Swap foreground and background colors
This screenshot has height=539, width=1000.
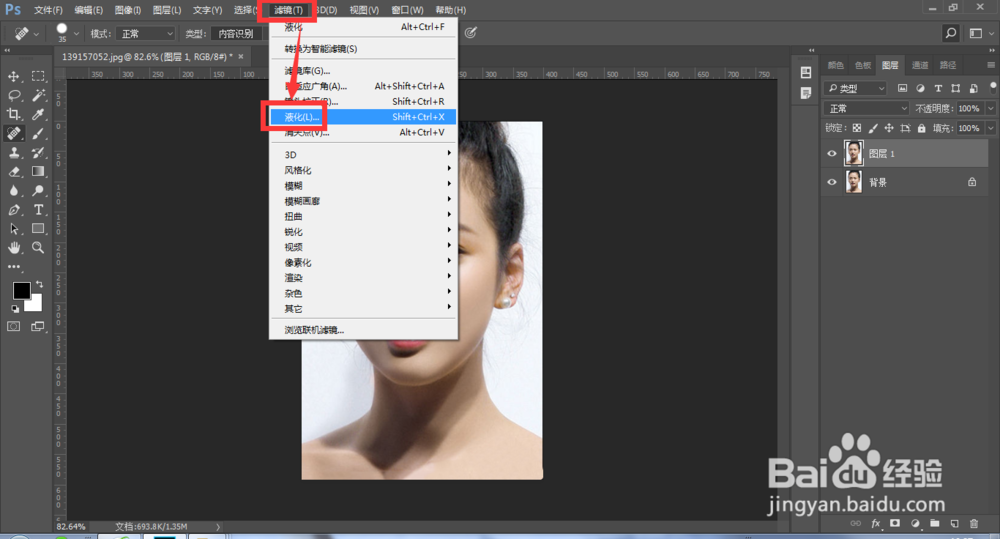pyautogui.click(x=40, y=284)
